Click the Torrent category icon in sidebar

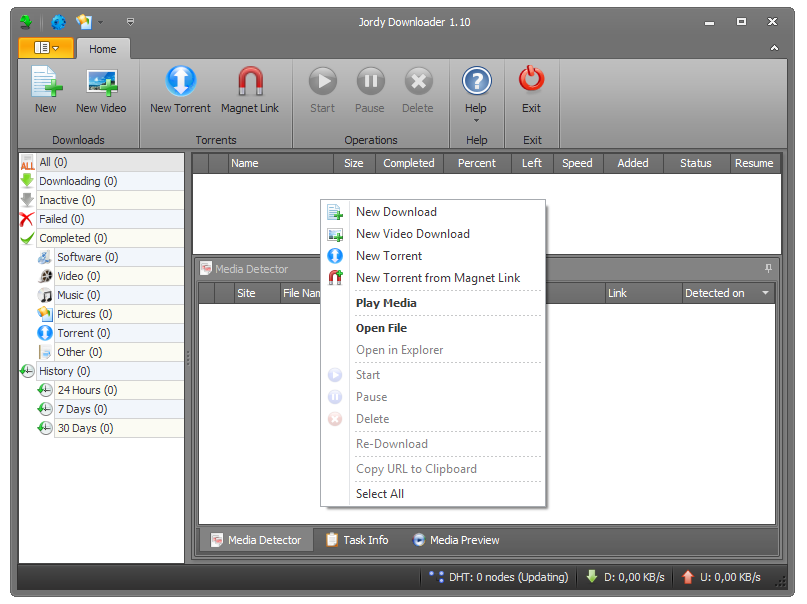point(45,333)
